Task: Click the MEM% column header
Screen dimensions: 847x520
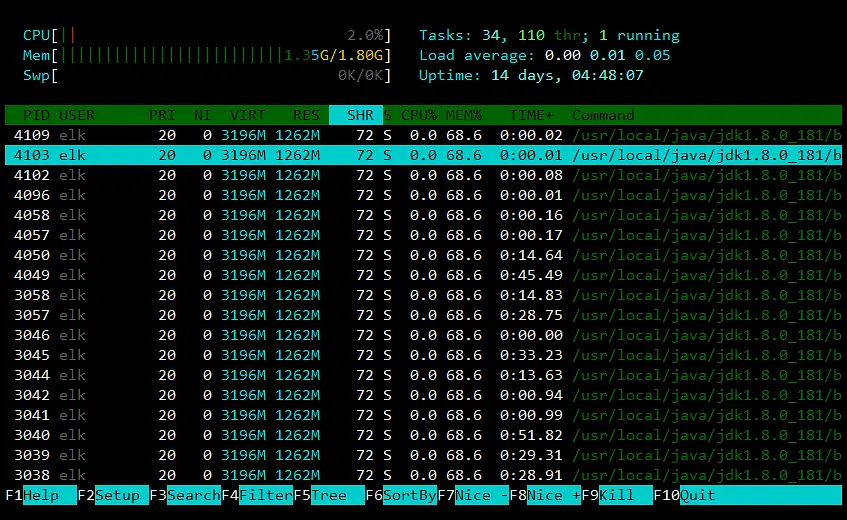Action: (x=464, y=115)
